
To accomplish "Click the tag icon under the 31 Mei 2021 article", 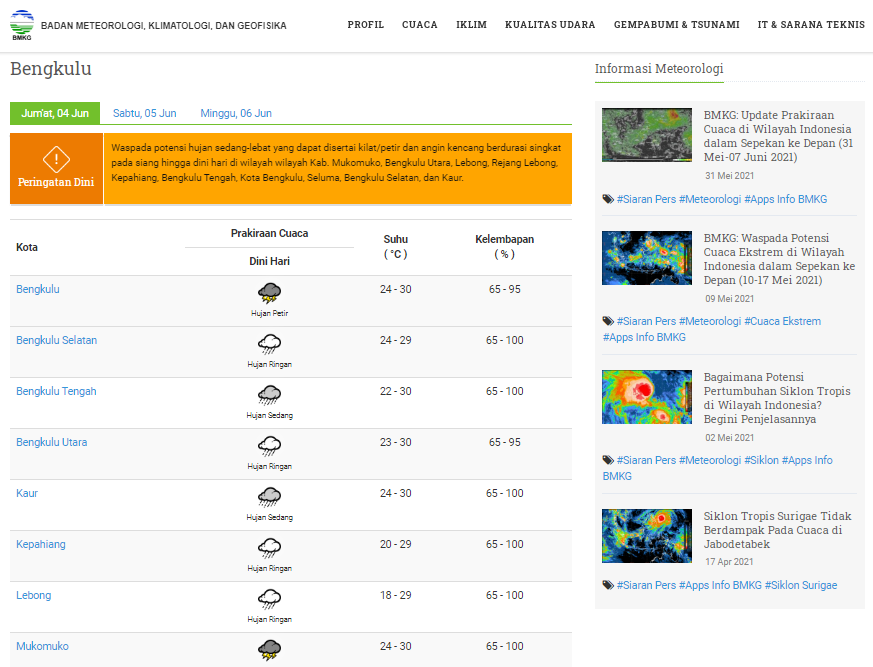I will [x=608, y=199].
